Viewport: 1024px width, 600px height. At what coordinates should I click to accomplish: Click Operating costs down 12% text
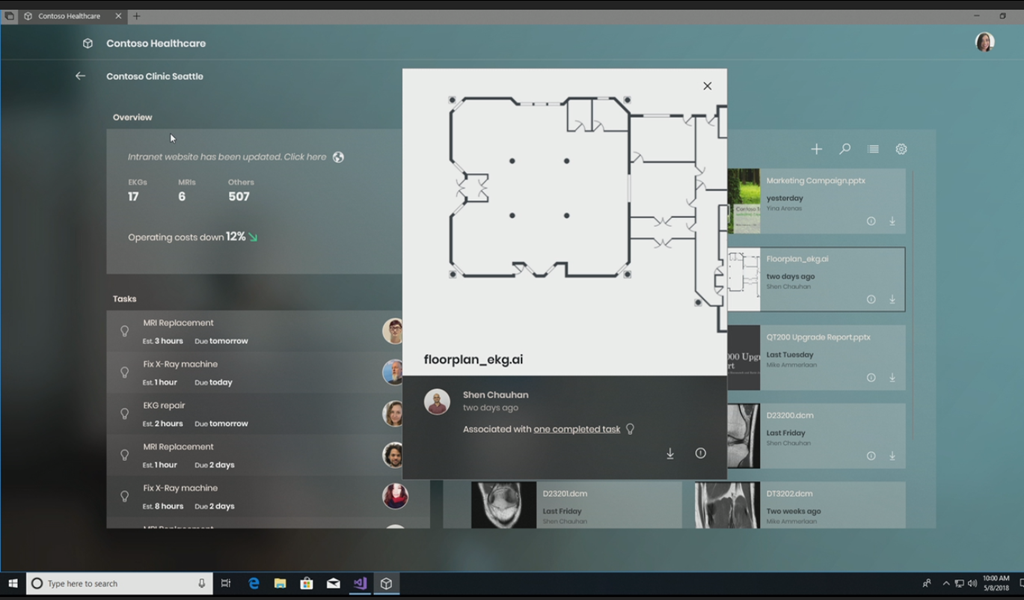[x=187, y=237]
